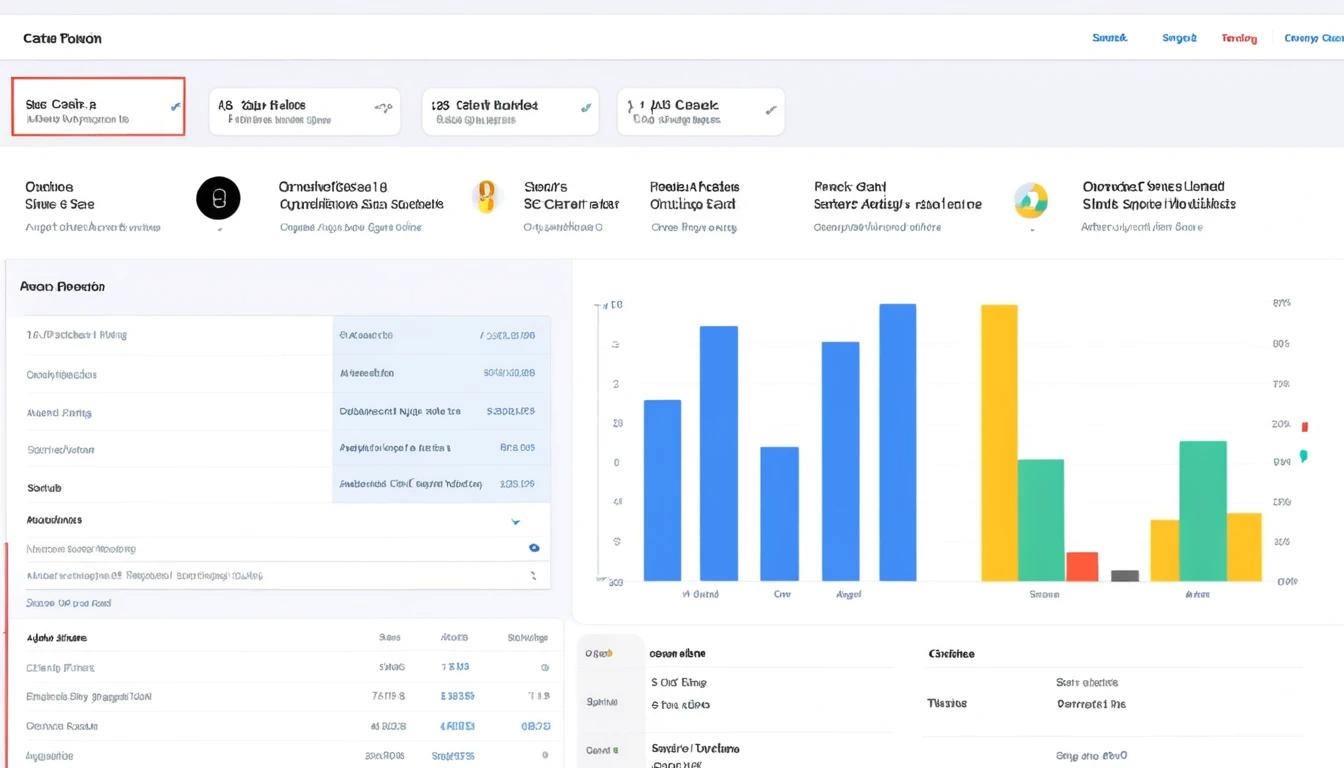Toggle the checkmark on fourth top card
This screenshot has height=768, width=1344.
tap(770, 109)
